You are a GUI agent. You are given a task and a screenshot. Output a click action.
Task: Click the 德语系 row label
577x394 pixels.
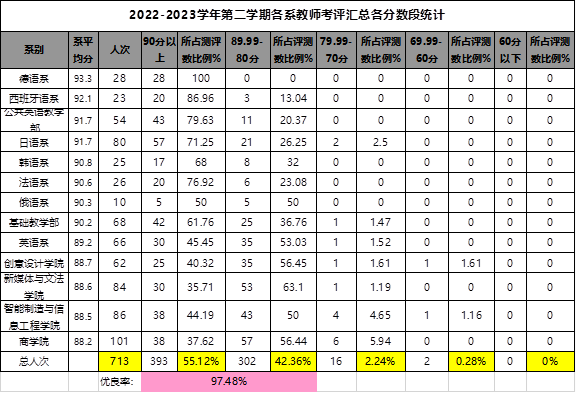pos(35,78)
